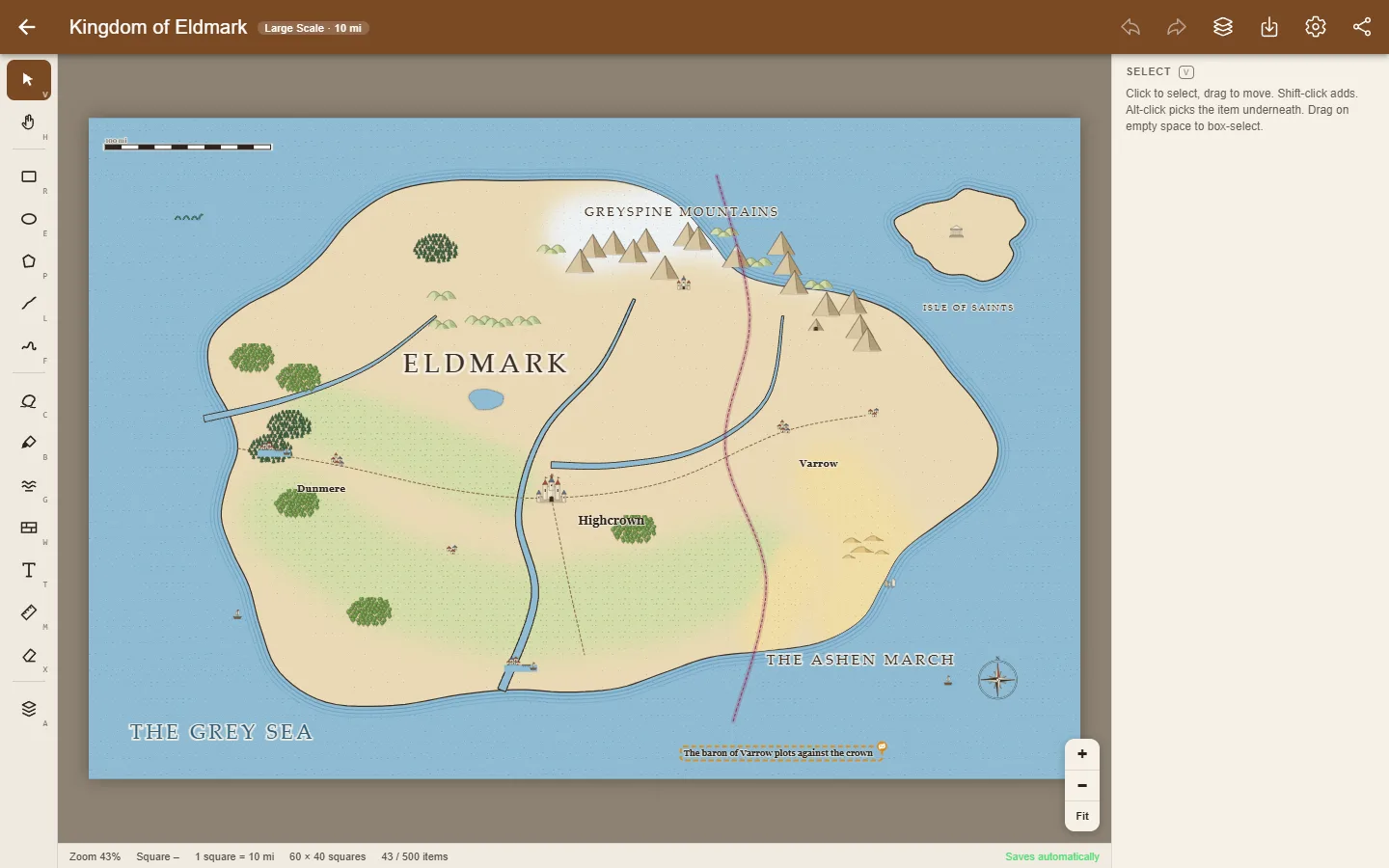The image size is (1389, 868).
Task: Select the Dunmere town label
Action: coord(321,489)
